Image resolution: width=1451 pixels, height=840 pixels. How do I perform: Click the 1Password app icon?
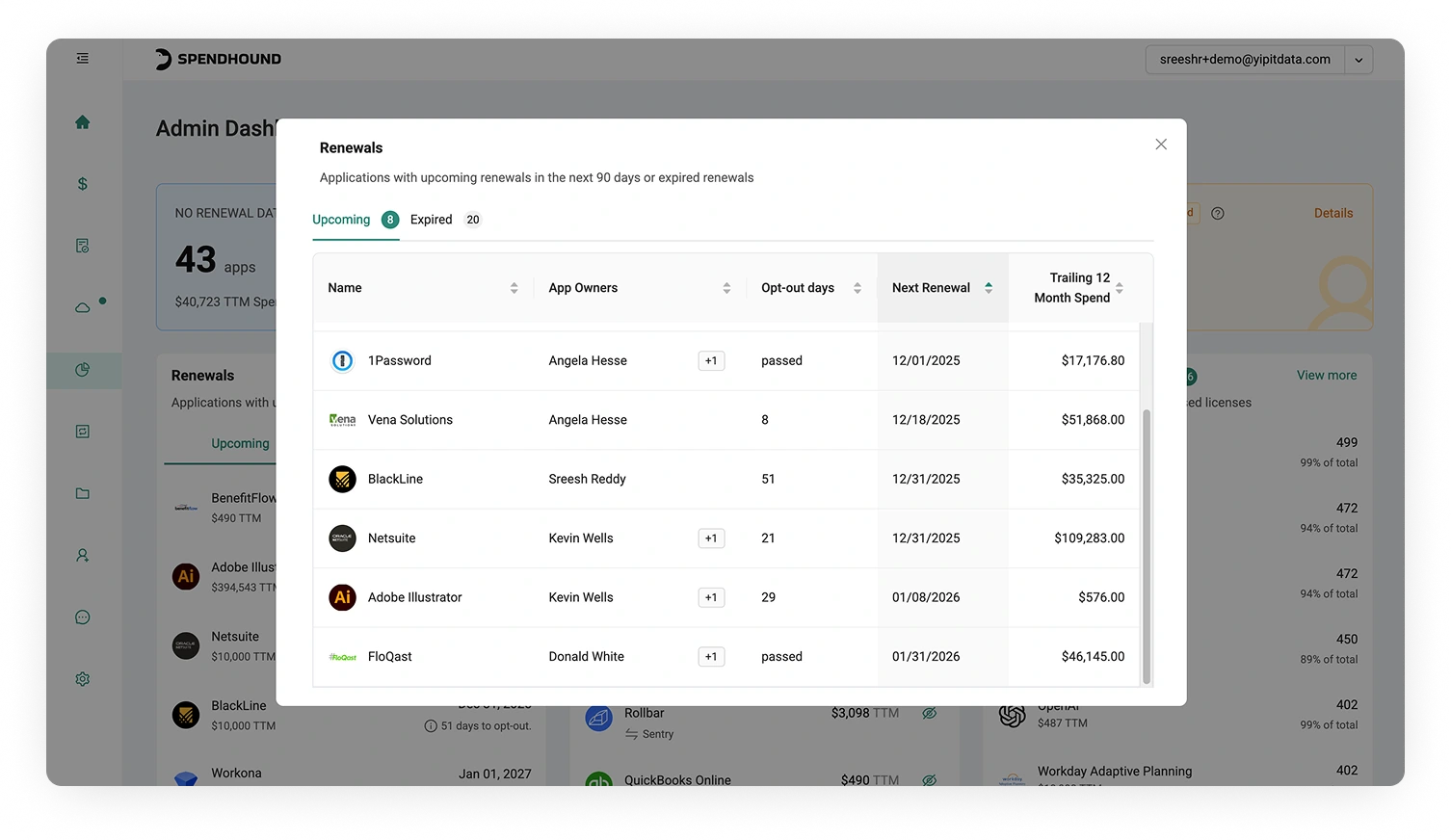click(342, 360)
